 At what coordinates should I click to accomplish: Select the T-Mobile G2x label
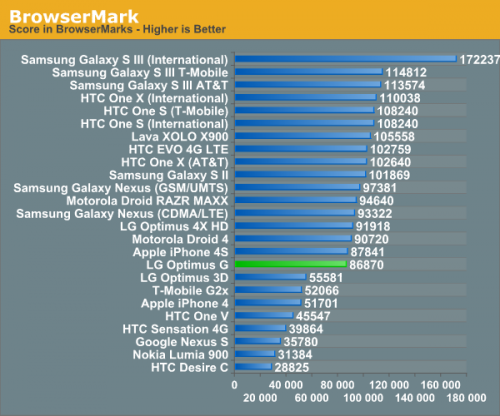click(190, 291)
